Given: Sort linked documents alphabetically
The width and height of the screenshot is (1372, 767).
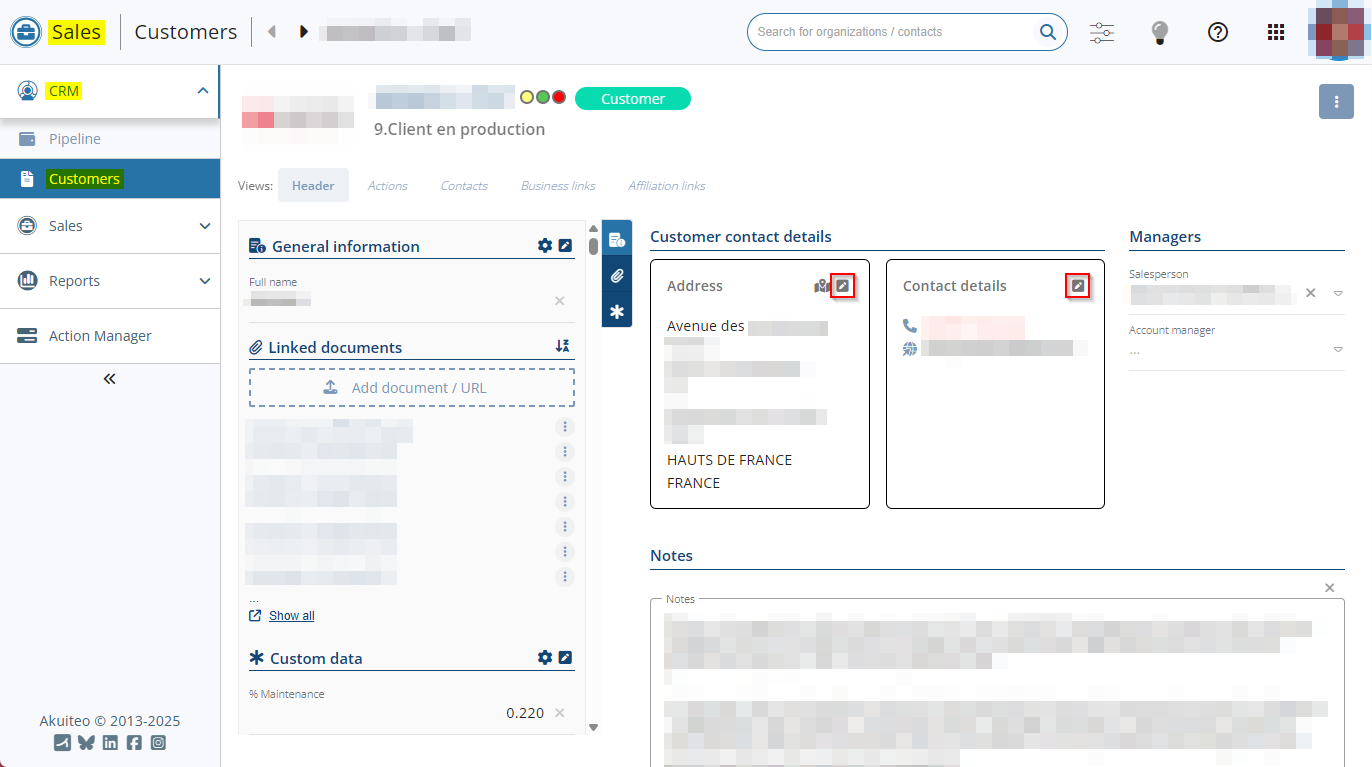Looking at the screenshot, I should 563,347.
